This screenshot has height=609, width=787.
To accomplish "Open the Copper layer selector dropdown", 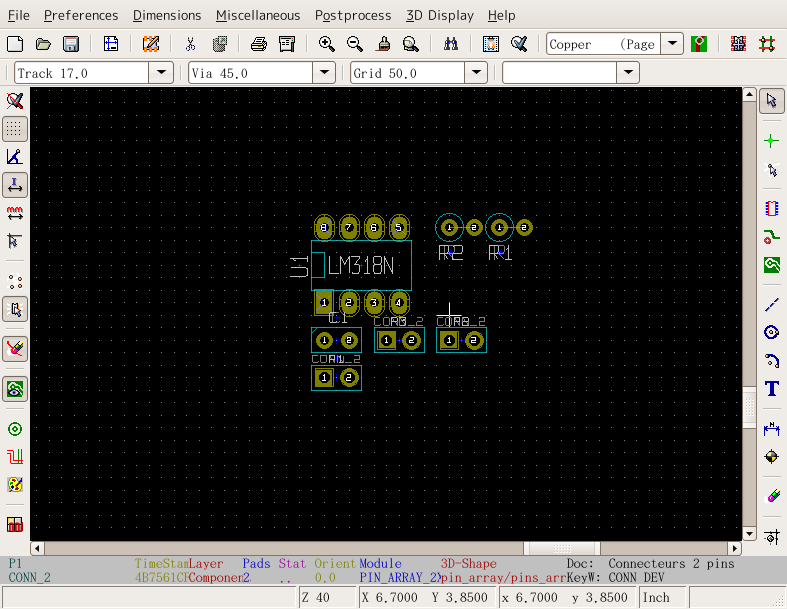I will pyautogui.click(x=672, y=44).
